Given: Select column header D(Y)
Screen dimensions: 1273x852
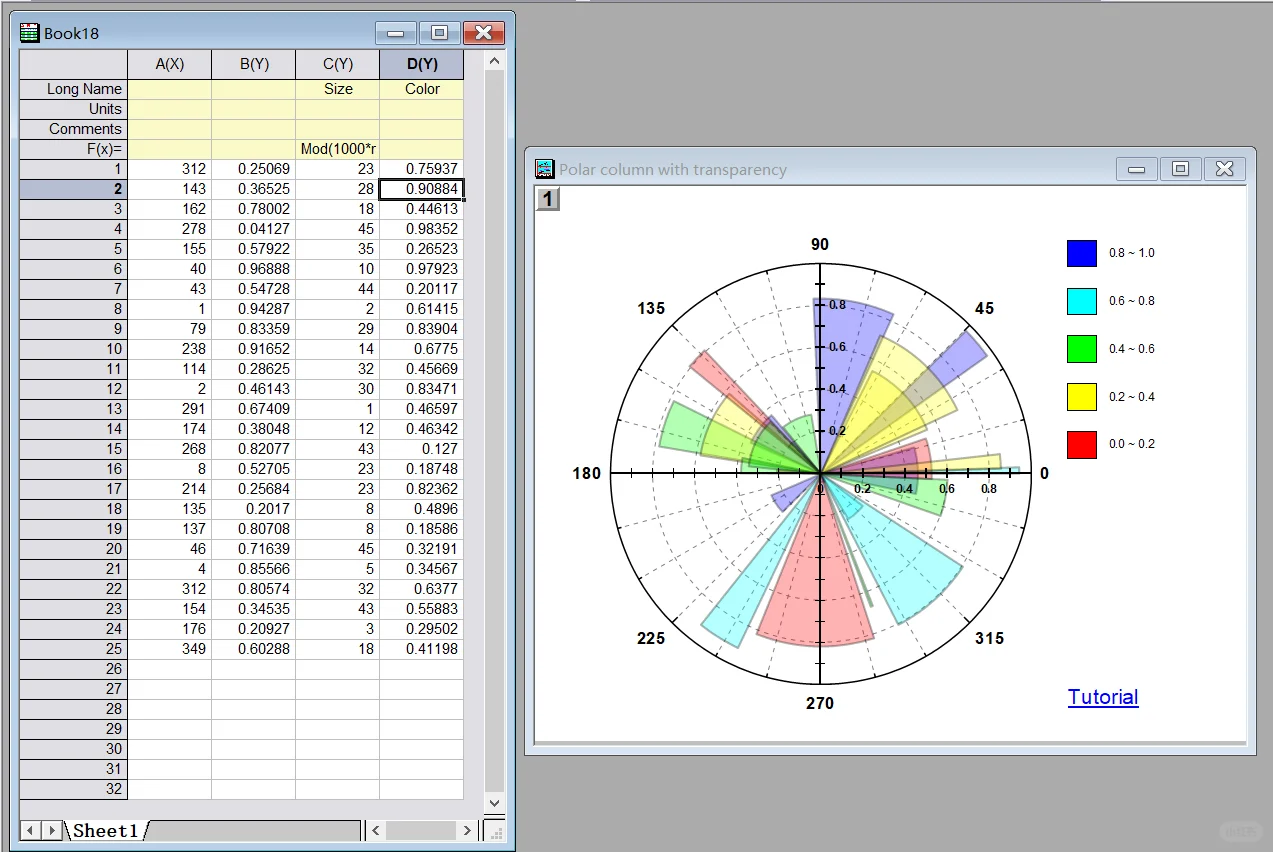Looking at the screenshot, I should 422,64.
